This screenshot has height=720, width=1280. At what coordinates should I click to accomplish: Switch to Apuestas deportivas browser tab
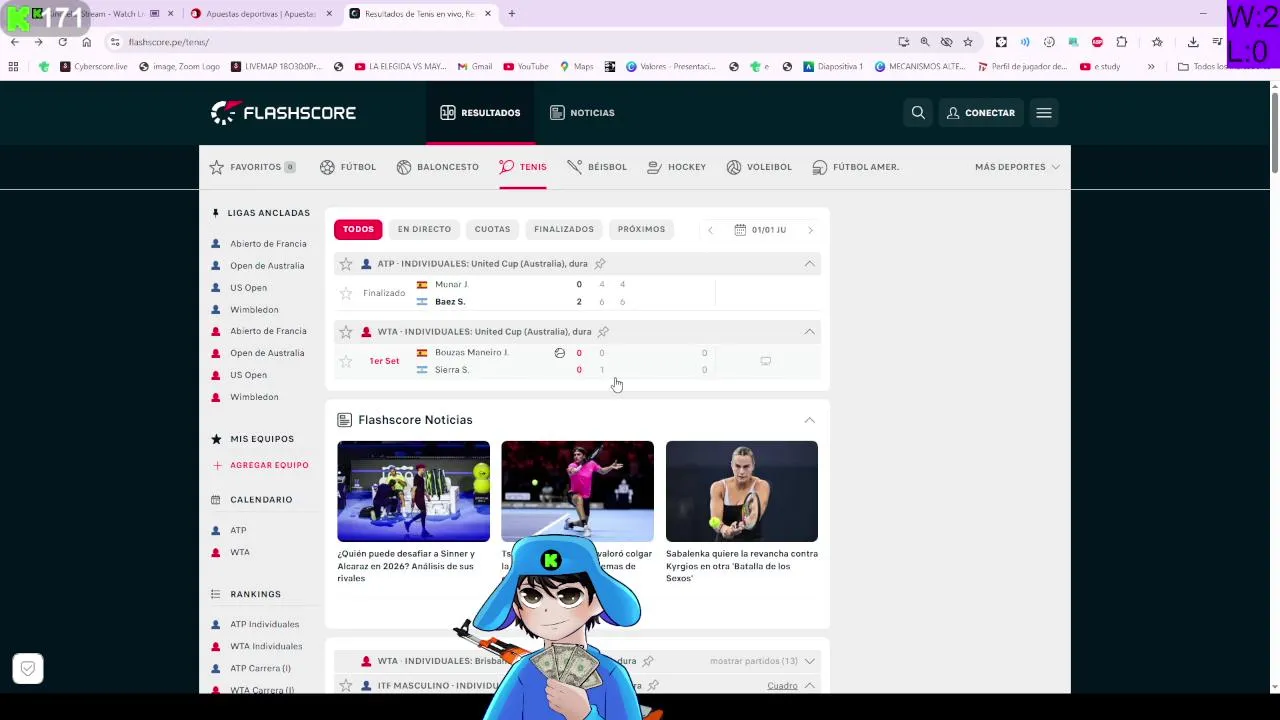tap(262, 14)
